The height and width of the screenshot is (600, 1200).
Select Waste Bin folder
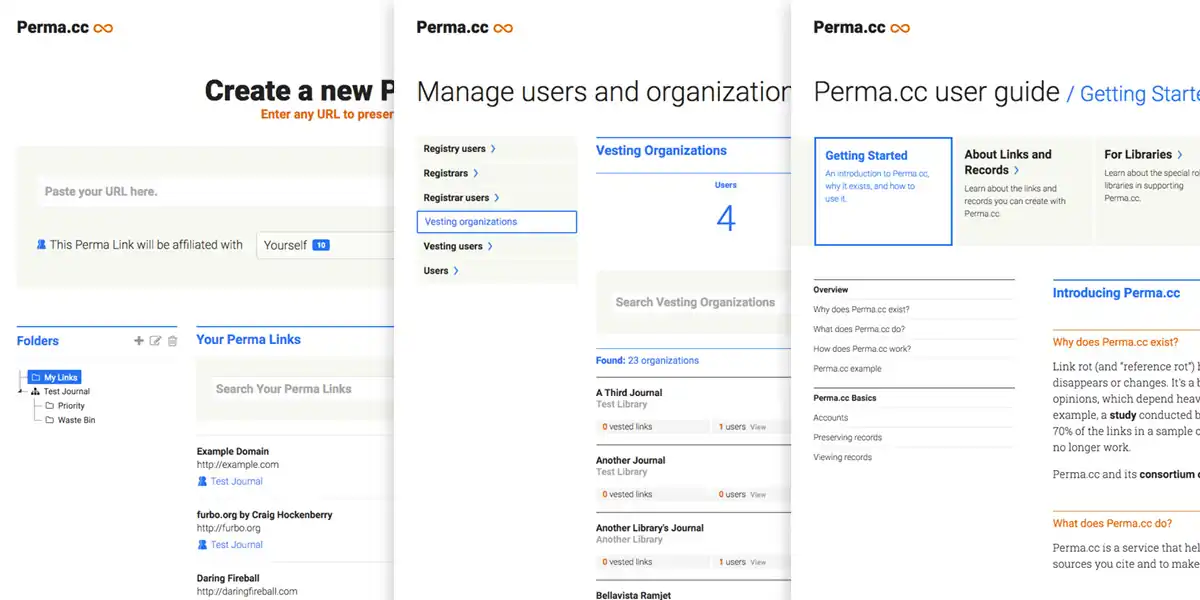click(76, 420)
